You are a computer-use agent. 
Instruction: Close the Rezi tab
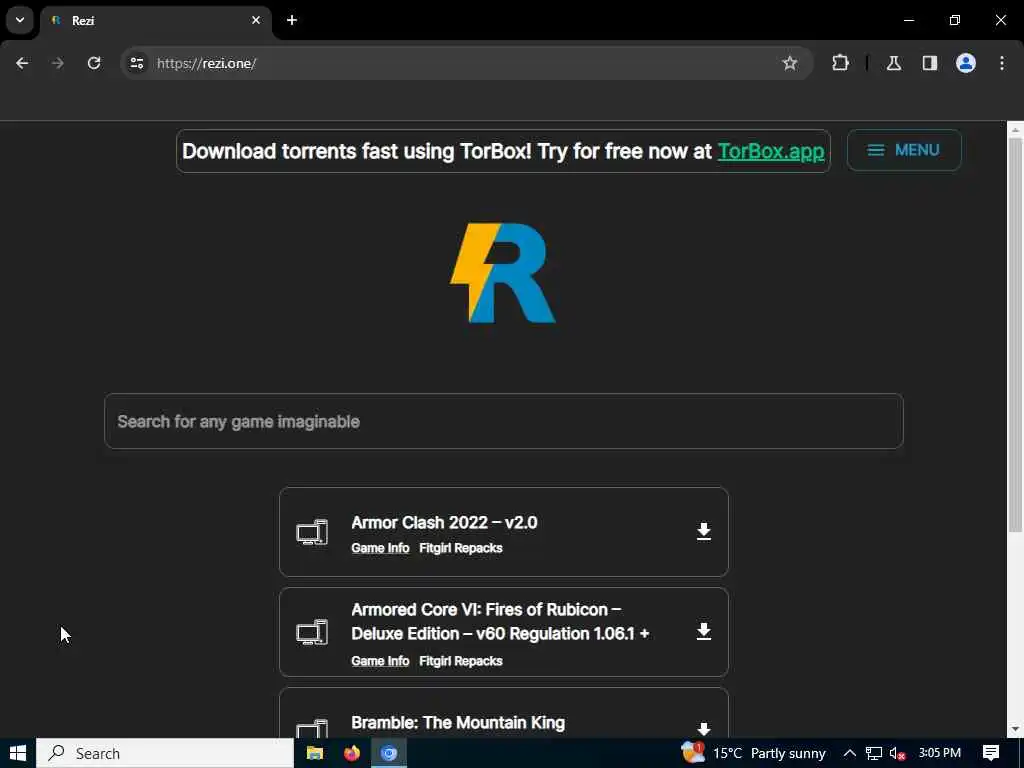pyautogui.click(x=256, y=20)
